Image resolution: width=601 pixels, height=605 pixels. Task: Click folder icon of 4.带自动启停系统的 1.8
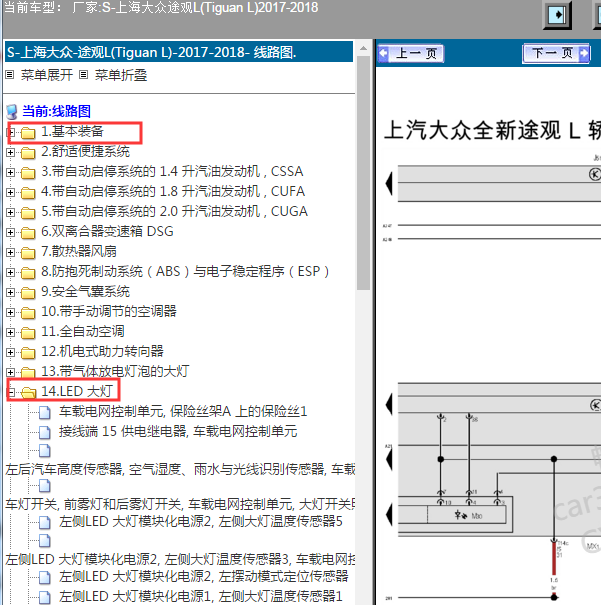[x=28, y=193]
